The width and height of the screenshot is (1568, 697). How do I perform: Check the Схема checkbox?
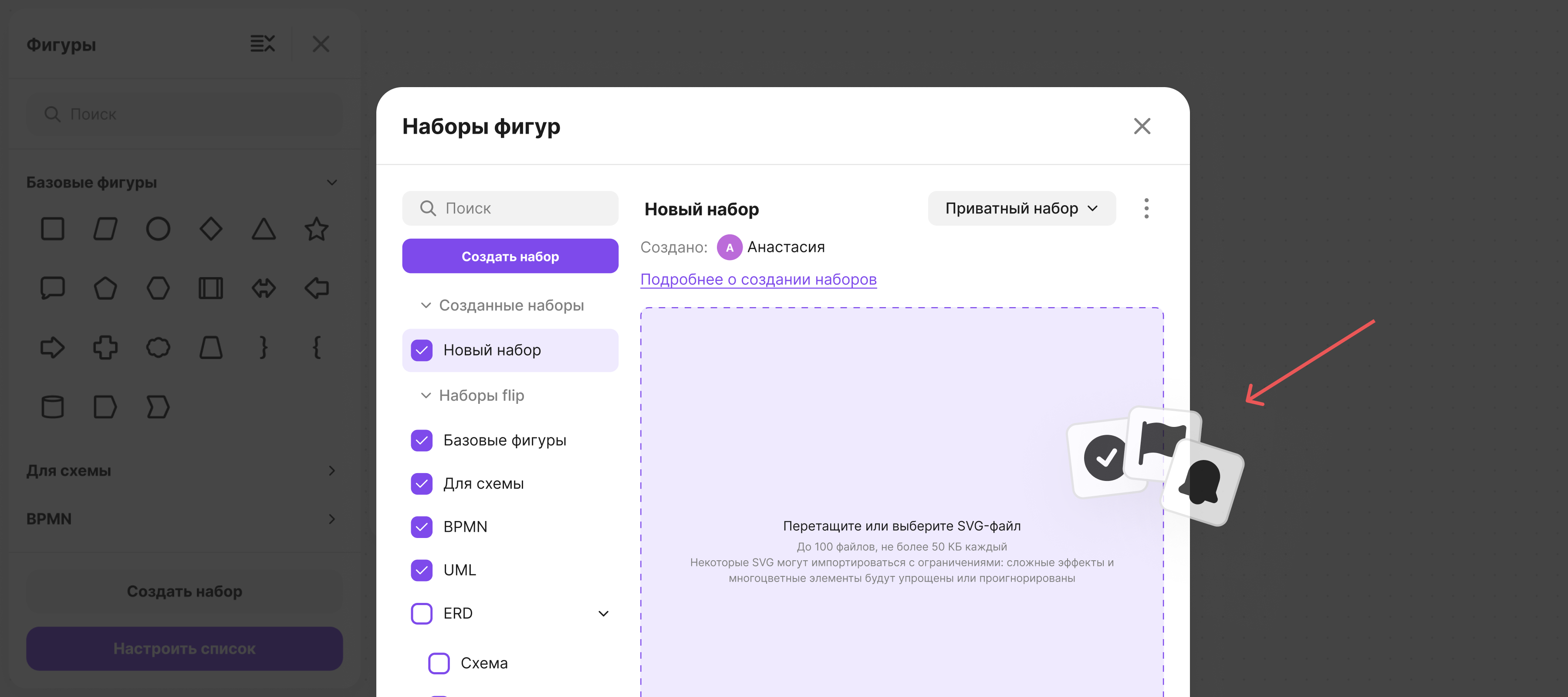(x=439, y=663)
